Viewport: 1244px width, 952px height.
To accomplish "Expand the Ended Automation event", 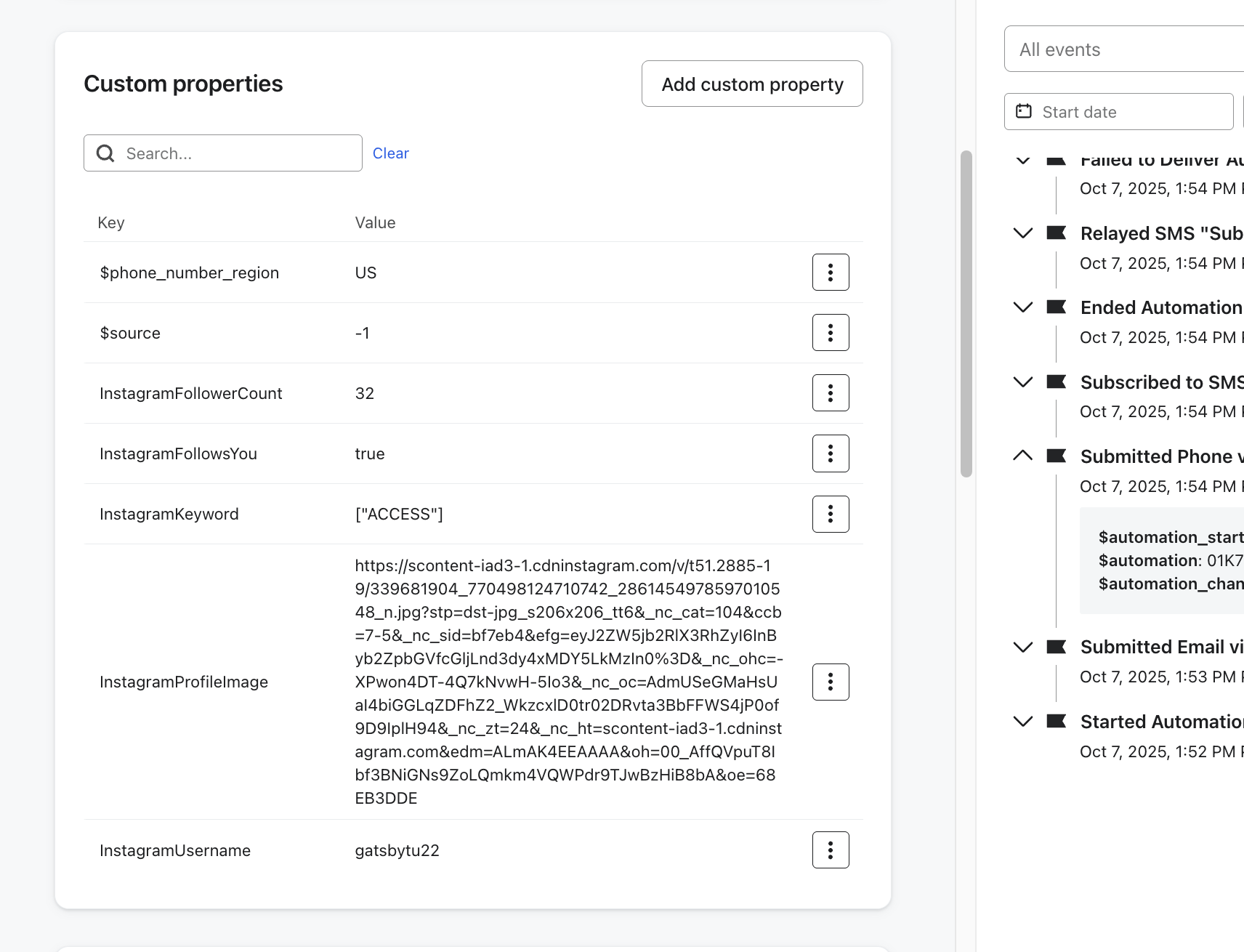I will click(1022, 307).
